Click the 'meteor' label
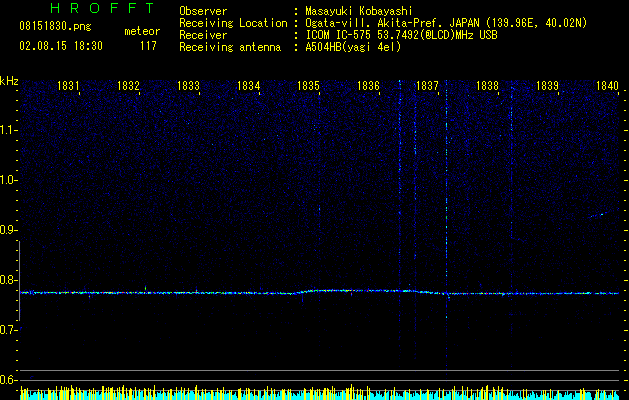 pyautogui.click(x=142, y=31)
